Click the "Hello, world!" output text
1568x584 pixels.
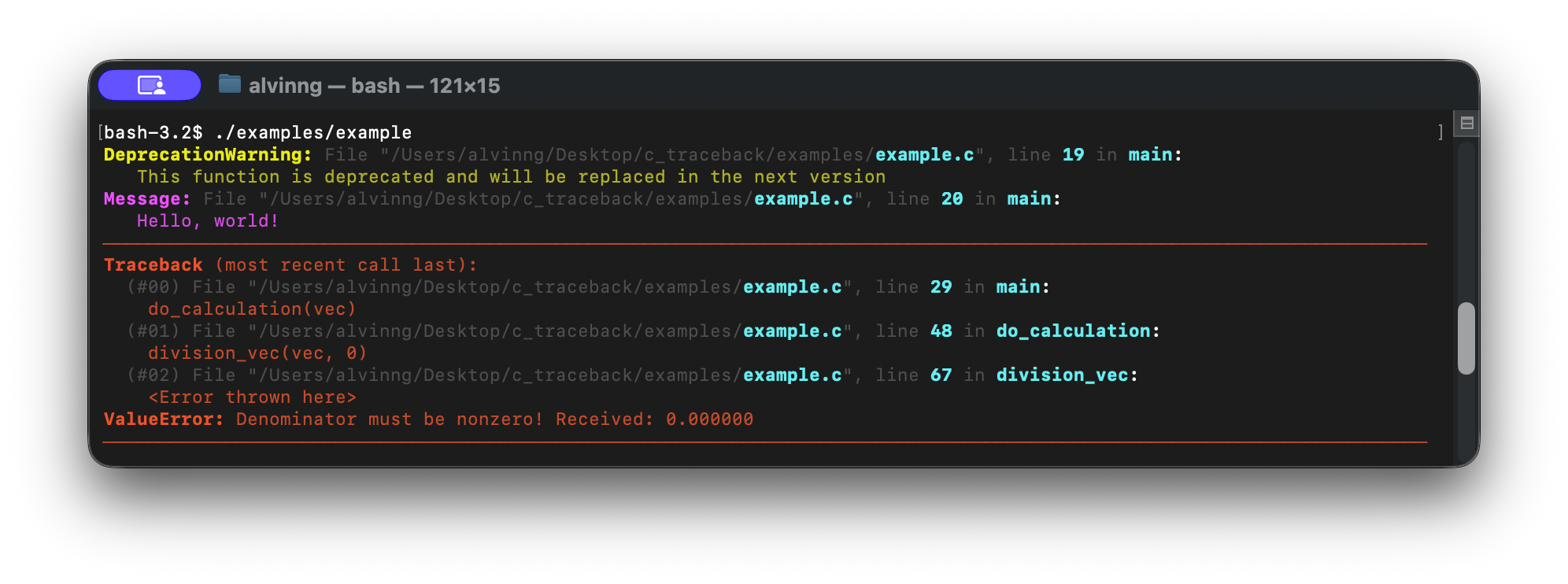click(x=208, y=220)
